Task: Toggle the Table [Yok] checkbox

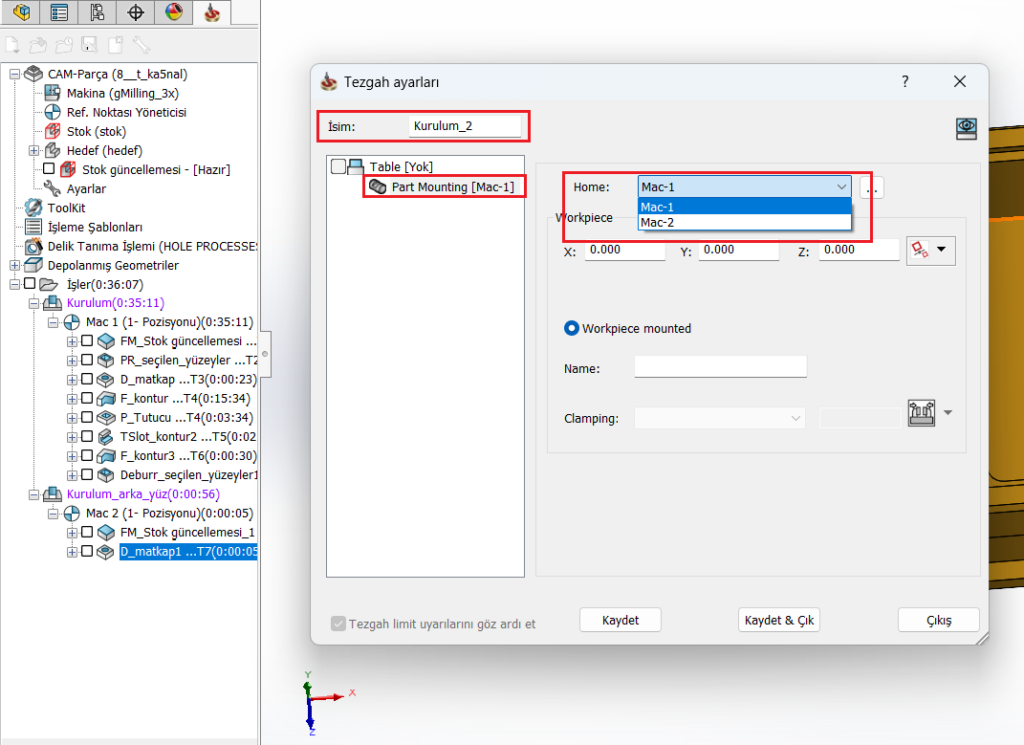Action: click(337, 166)
